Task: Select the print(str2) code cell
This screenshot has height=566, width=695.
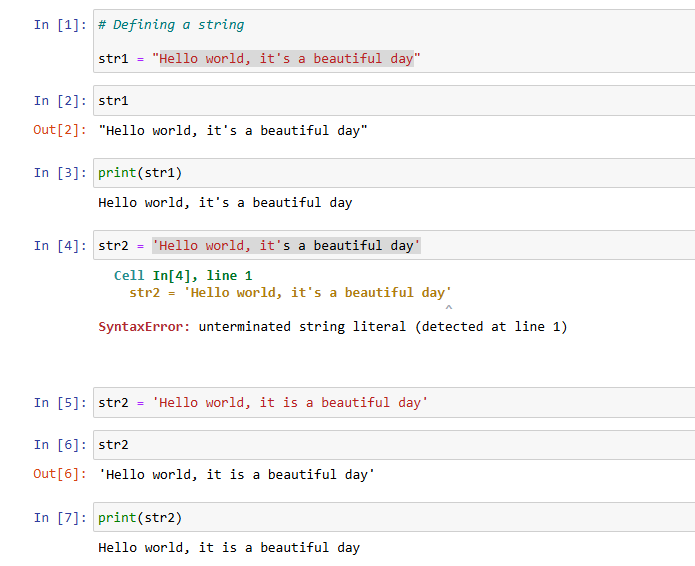Action: [394, 517]
